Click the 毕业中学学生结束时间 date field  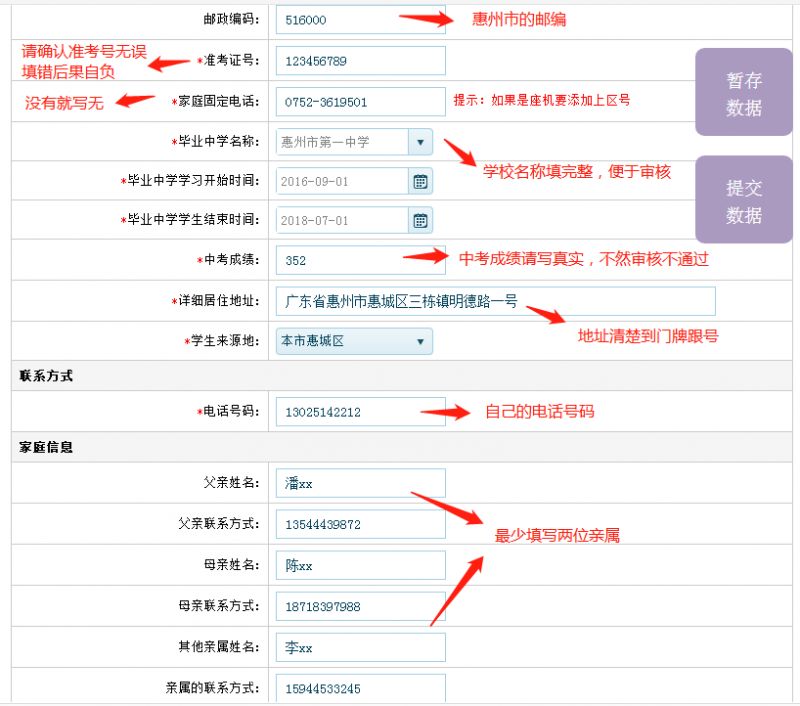coord(342,221)
